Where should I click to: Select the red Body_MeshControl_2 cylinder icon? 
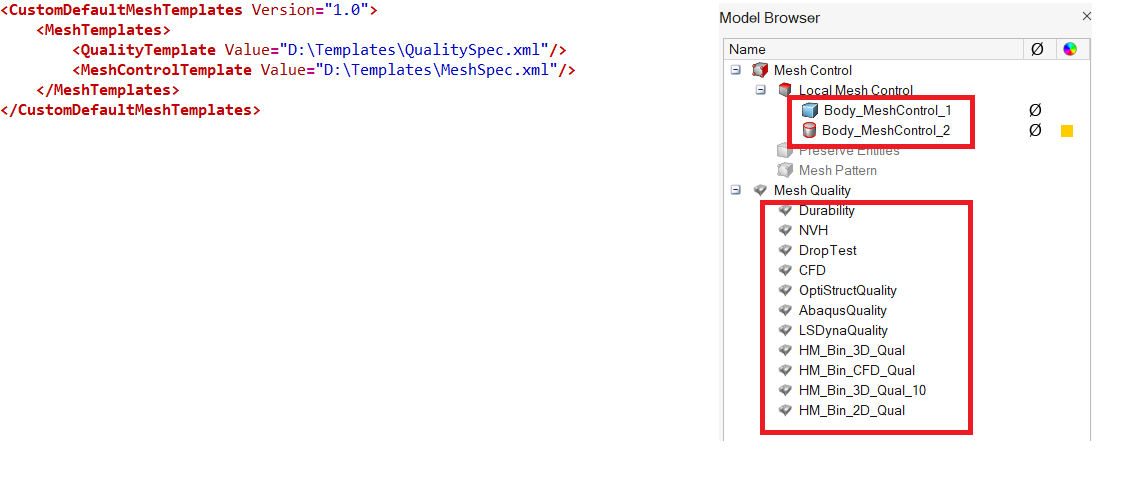coord(810,131)
